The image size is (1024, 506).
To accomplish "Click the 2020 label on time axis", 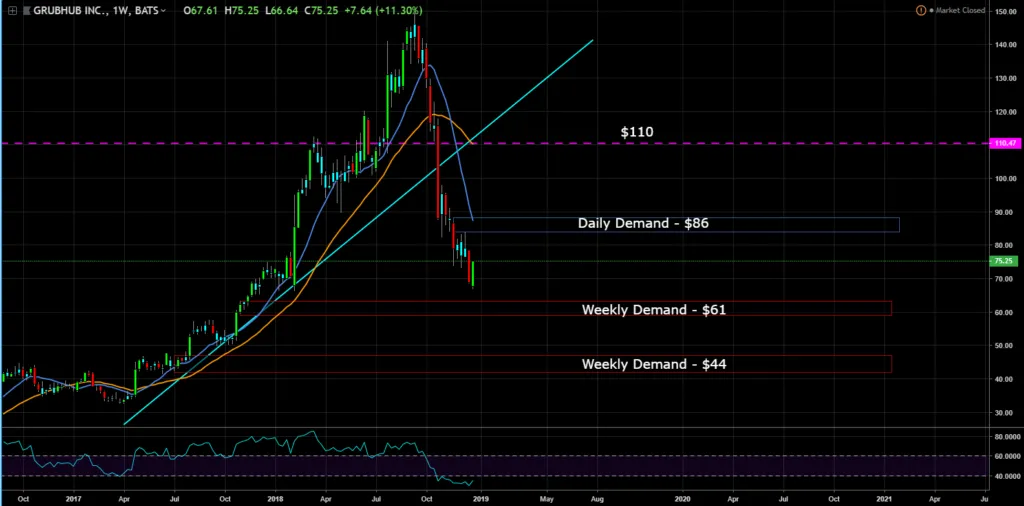I will click(682, 496).
